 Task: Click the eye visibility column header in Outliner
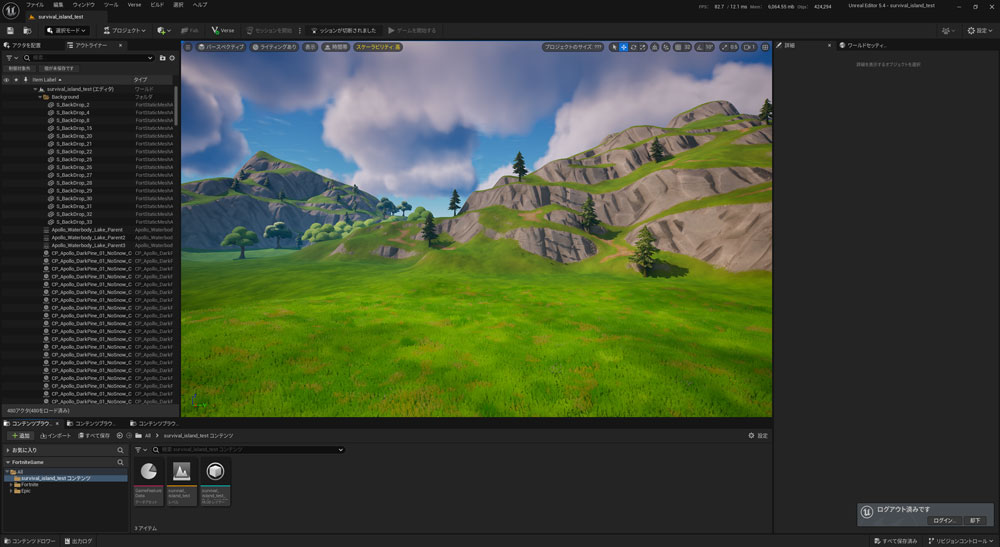click(6, 80)
